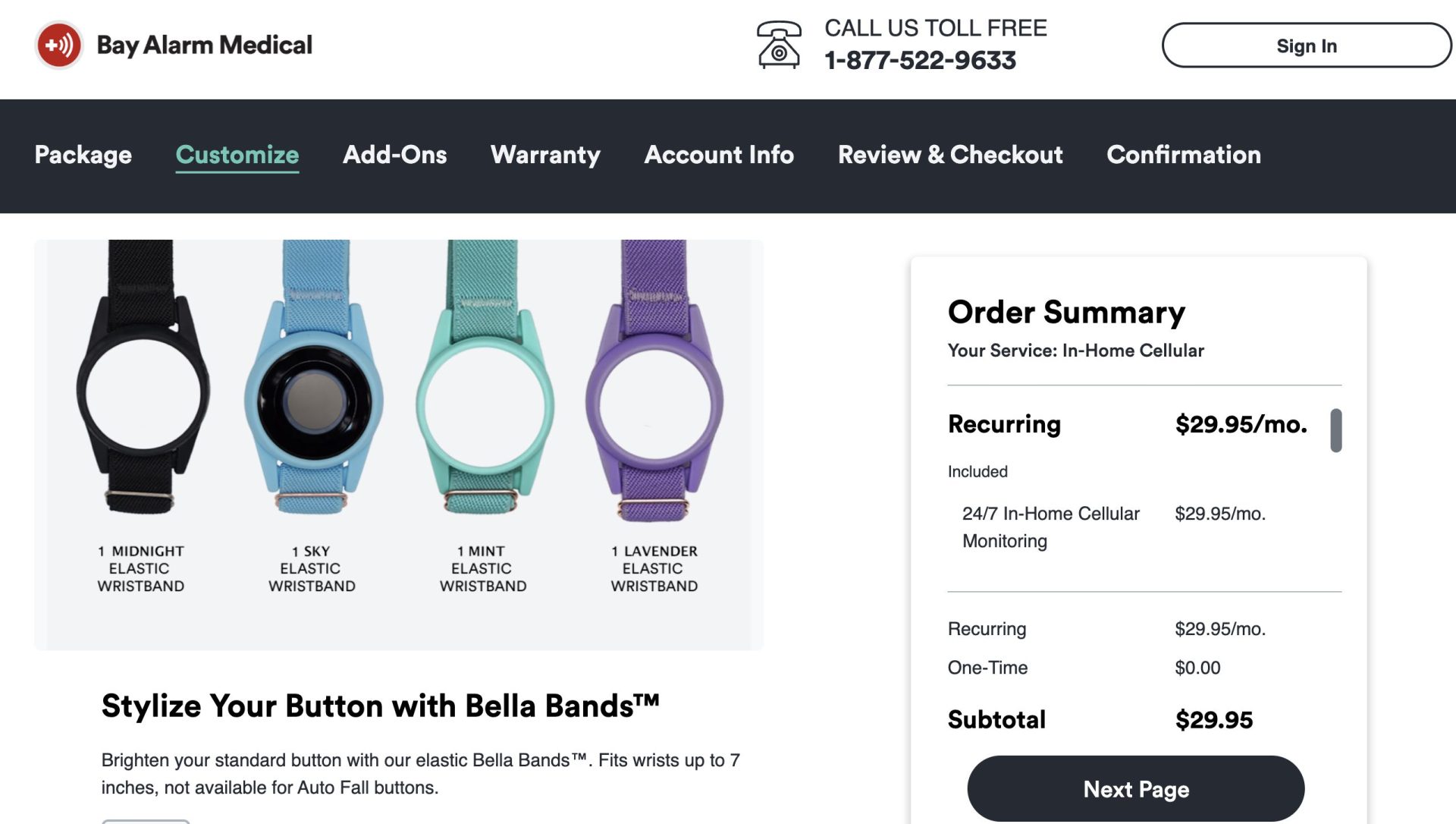Click the Next Page button
Screen dimensions: 1456x824
pyautogui.click(x=1136, y=789)
